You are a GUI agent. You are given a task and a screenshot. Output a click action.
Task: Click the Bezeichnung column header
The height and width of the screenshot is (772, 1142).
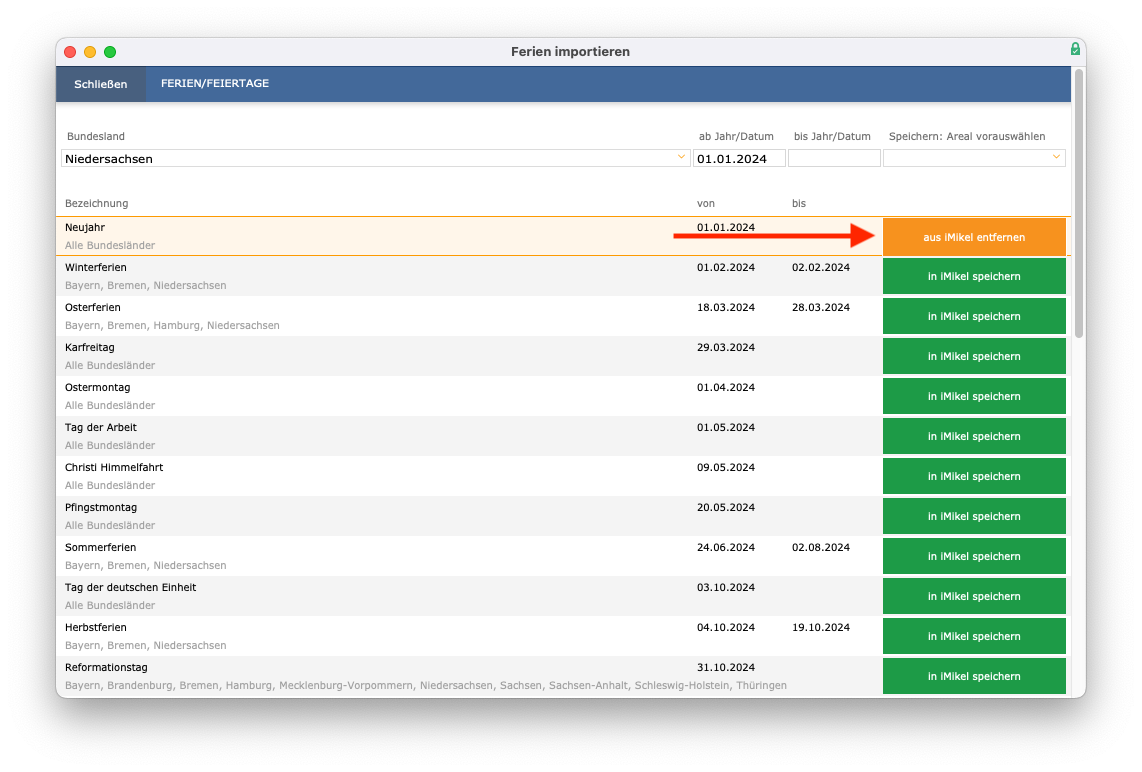[x=96, y=203]
